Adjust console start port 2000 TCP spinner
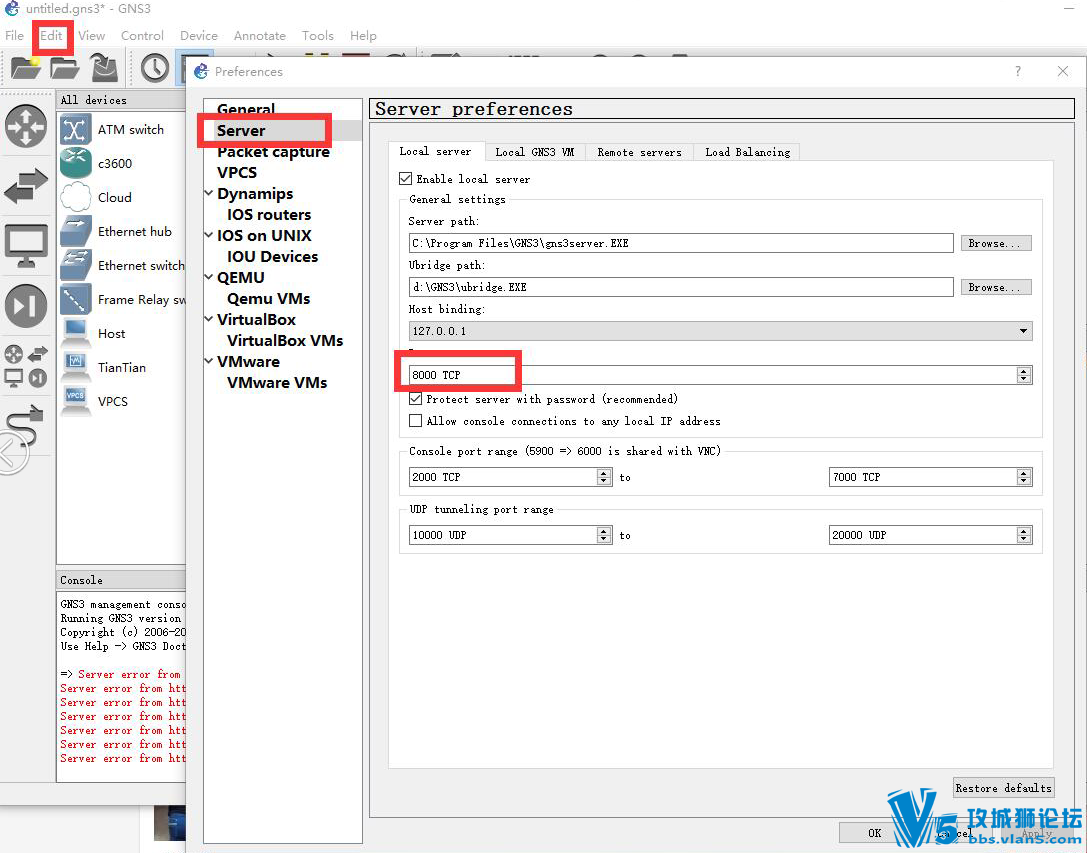Screen dimensions: 1087x853 click(604, 477)
